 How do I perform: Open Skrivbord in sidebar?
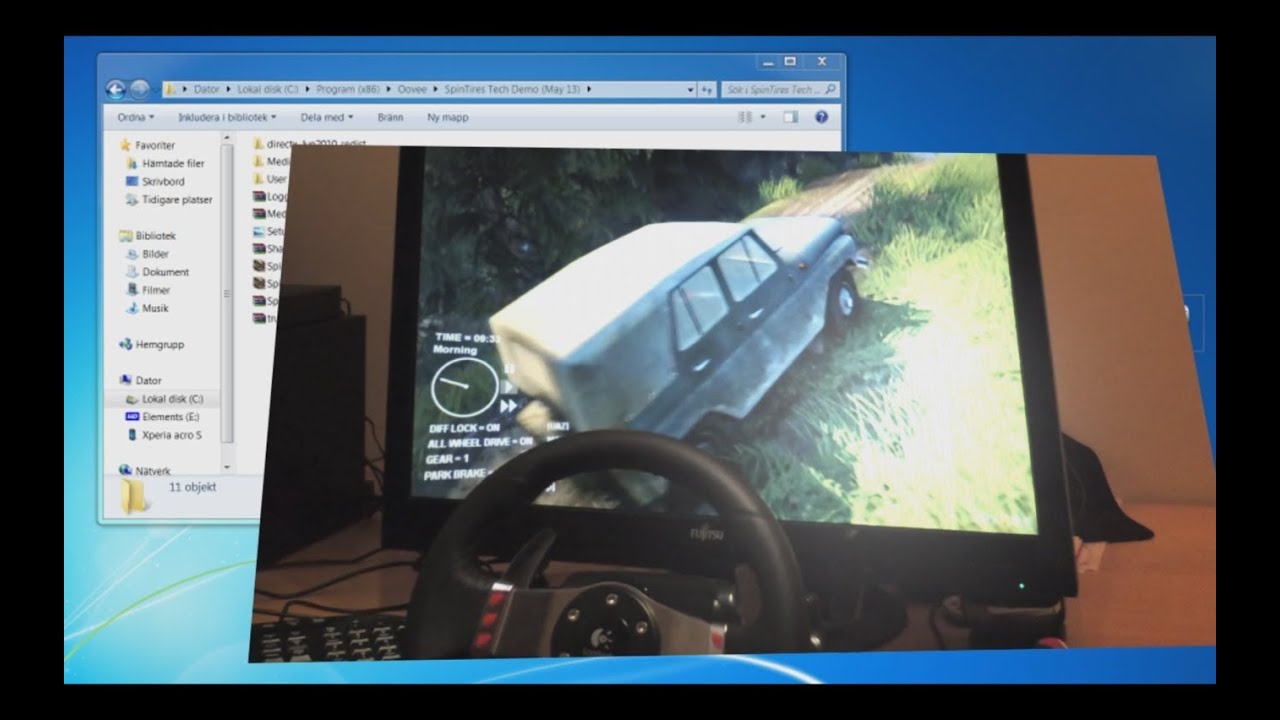click(x=163, y=182)
